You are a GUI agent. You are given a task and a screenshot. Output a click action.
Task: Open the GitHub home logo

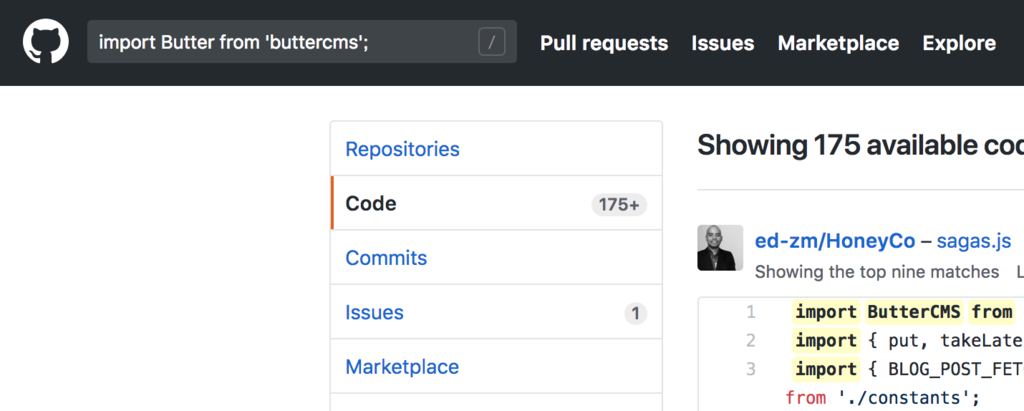point(46,42)
